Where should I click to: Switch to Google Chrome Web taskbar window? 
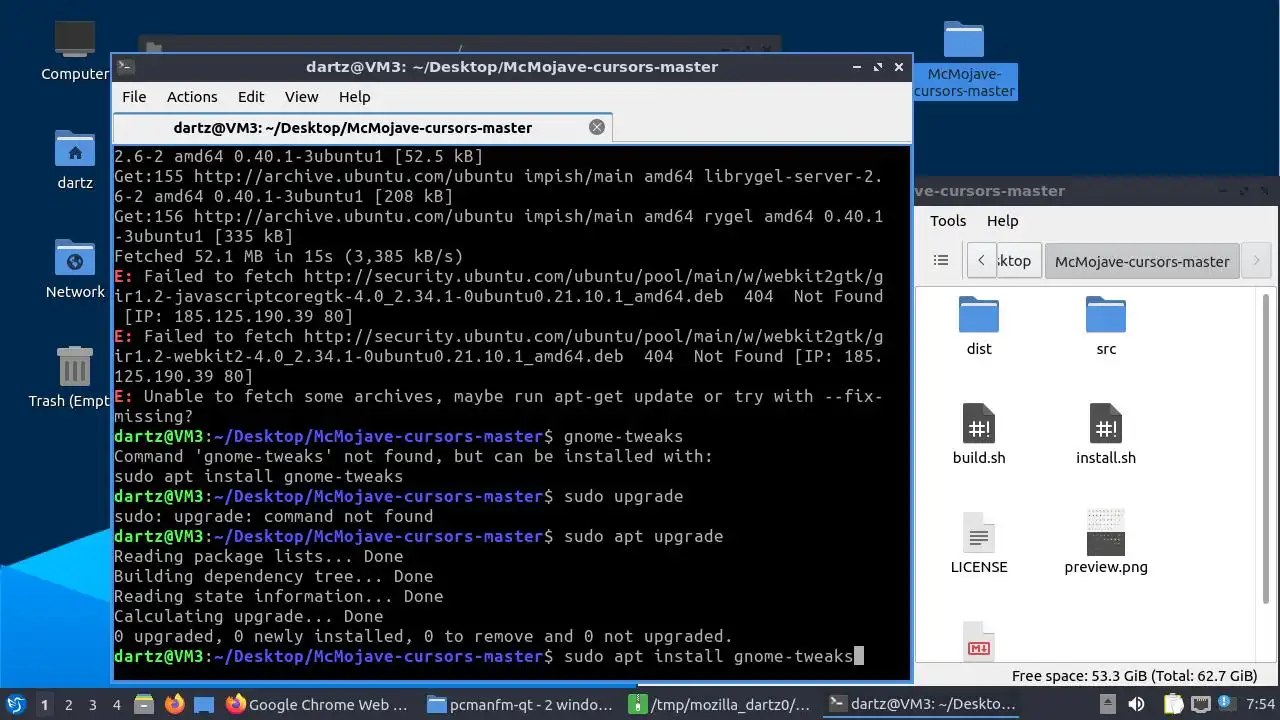pos(317,705)
